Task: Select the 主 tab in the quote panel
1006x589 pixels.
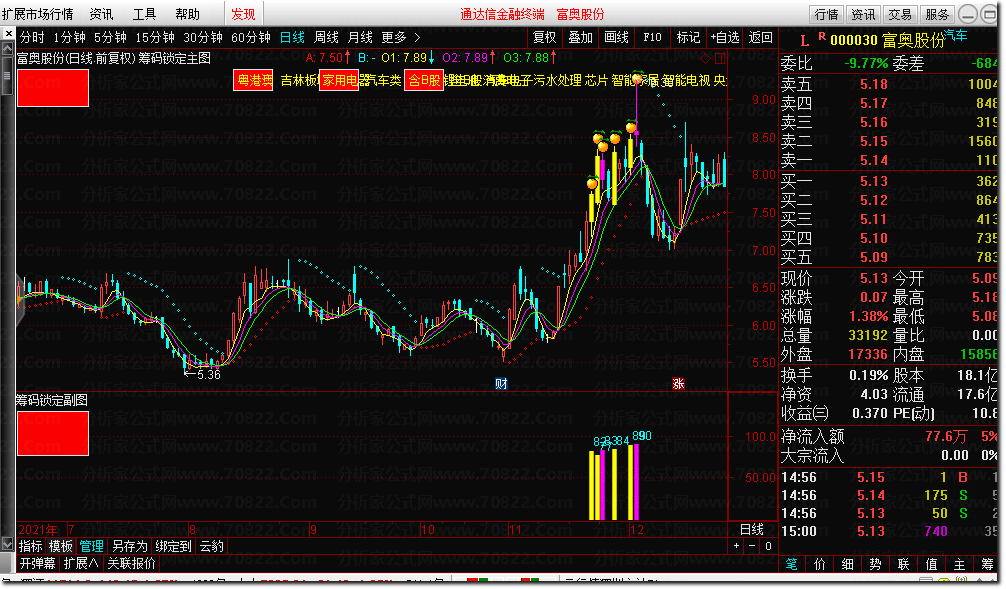Action: click(x=959, y=564)
